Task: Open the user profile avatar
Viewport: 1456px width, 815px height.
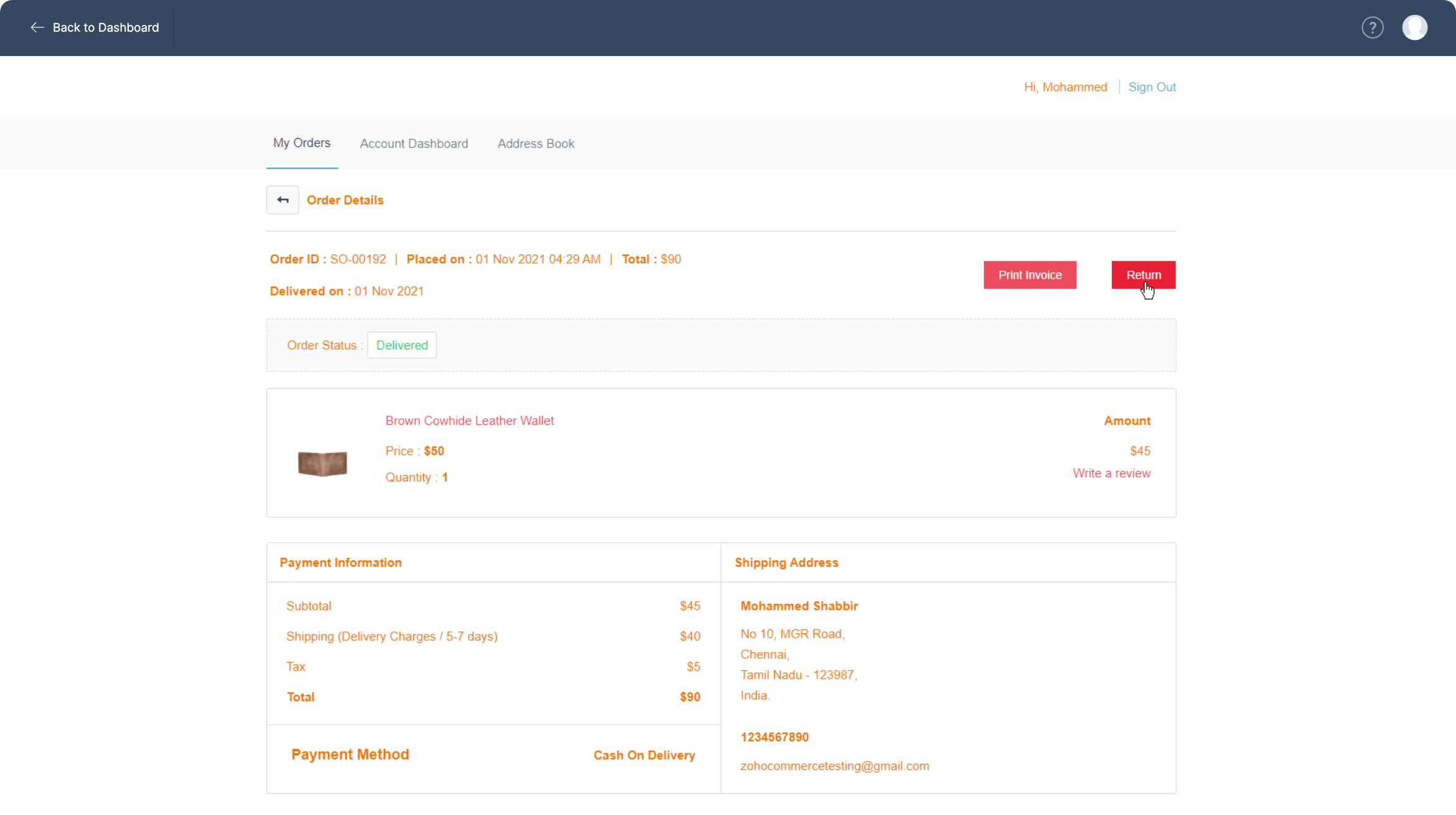Action: 1414,27
